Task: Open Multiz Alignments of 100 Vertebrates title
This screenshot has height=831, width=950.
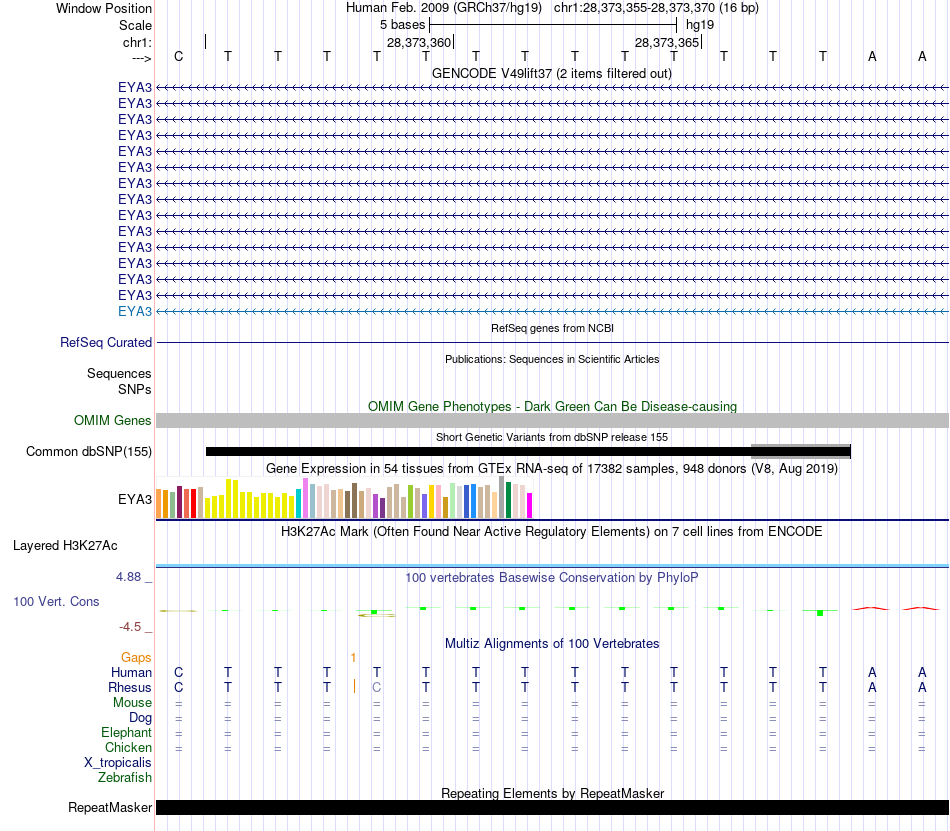Action: (552, 644)
